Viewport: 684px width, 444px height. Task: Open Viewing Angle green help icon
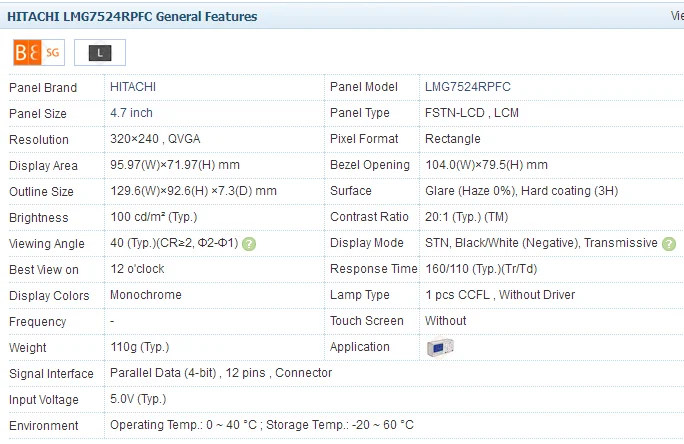[x=249, y=244]
